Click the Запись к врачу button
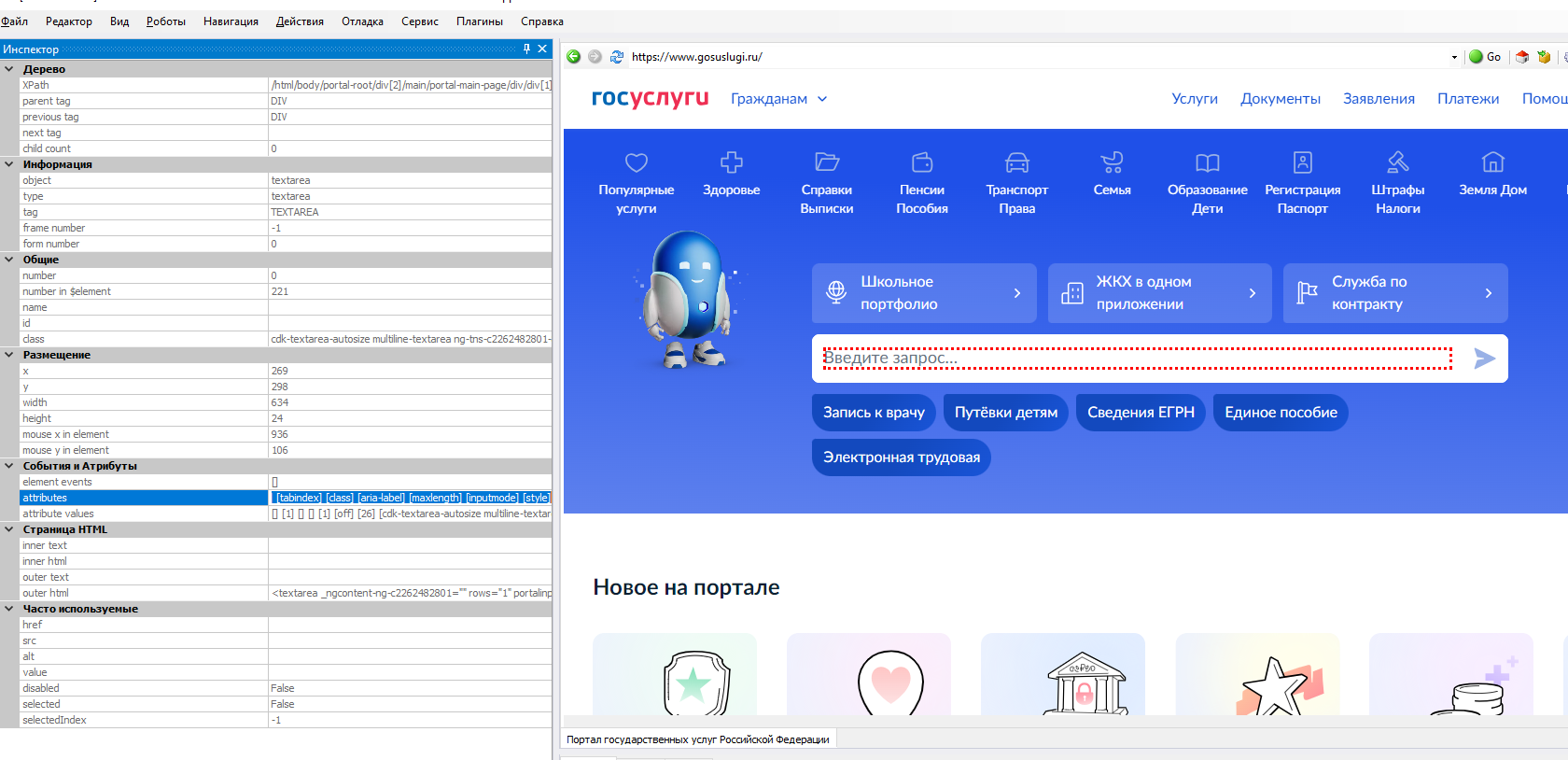This screenshot has height=760, width=1568. [x=874, y=413]
